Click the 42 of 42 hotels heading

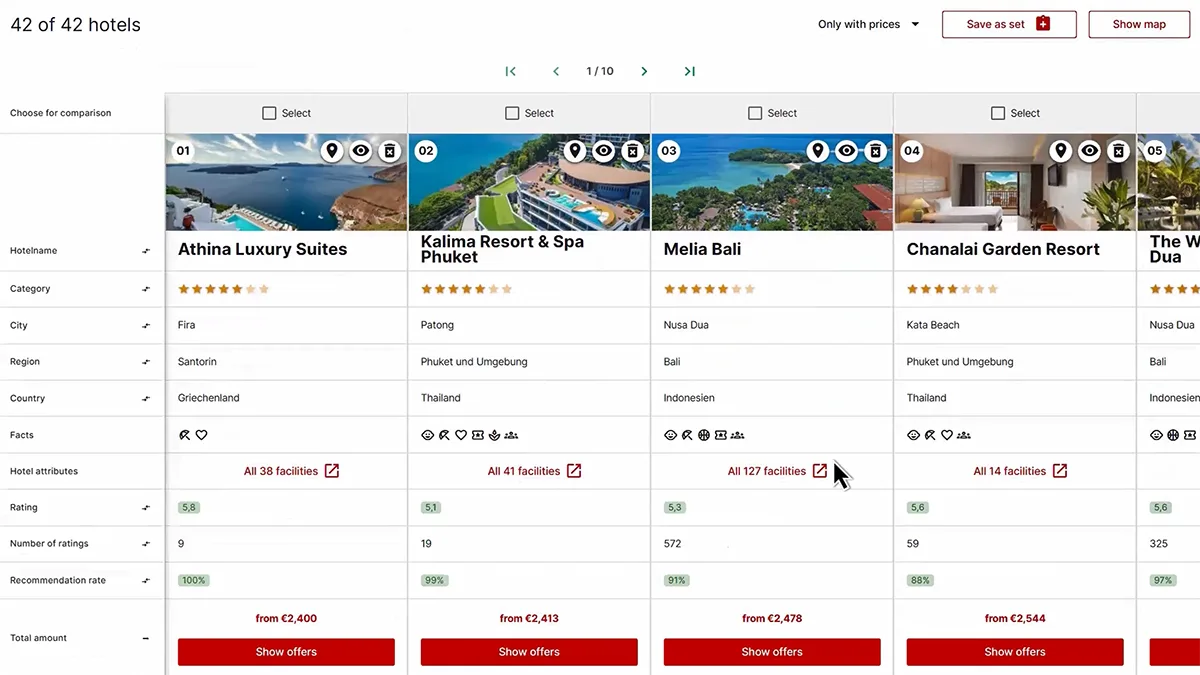[x=76, y=25]
